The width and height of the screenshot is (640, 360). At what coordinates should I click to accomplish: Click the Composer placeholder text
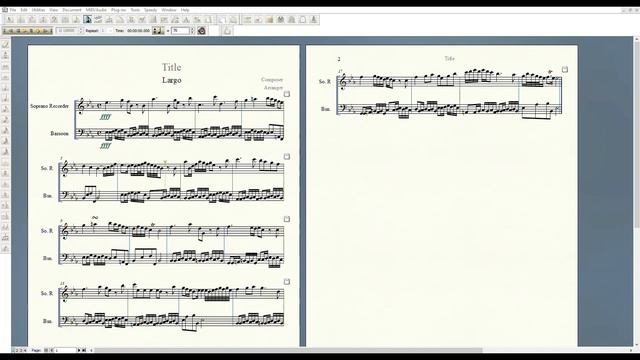click(272, 80)
